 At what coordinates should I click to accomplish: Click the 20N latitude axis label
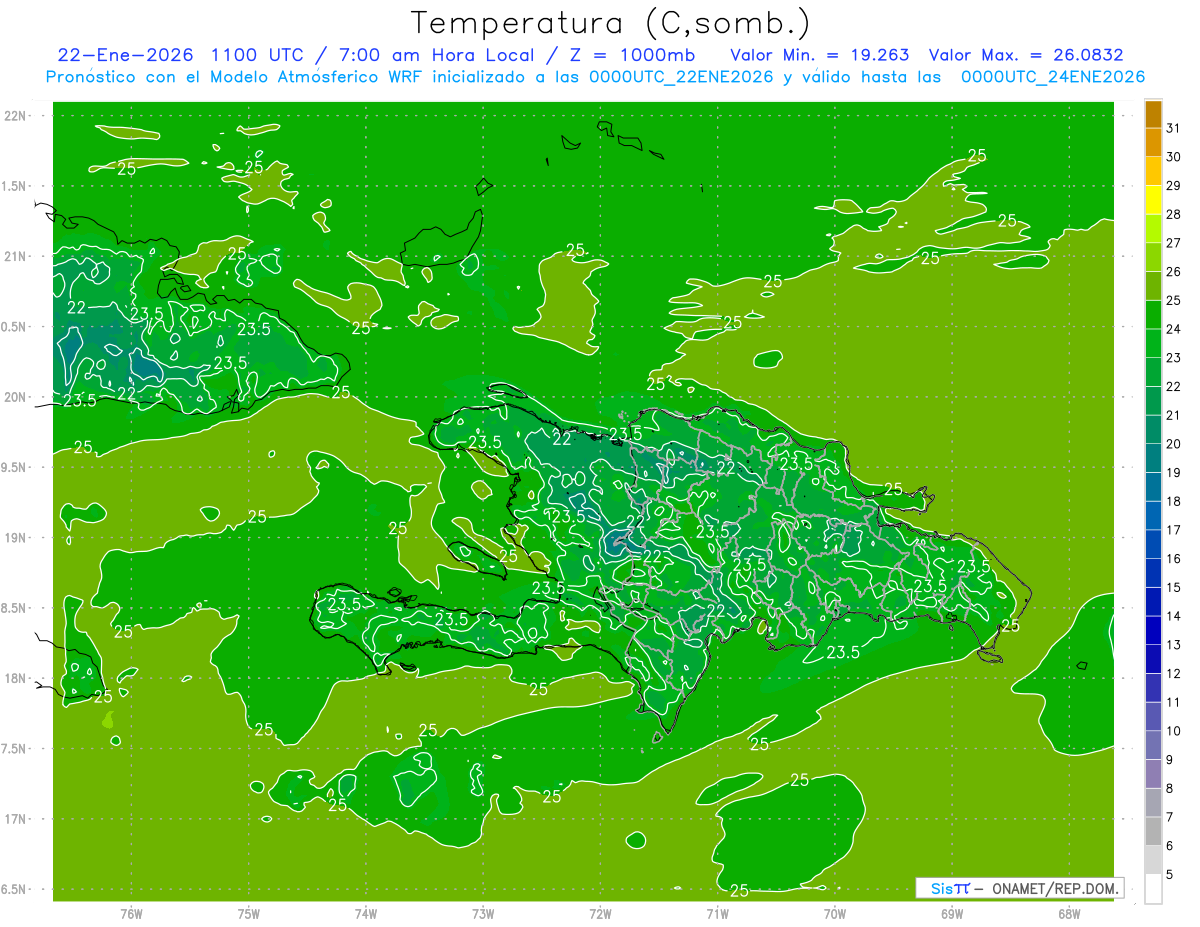[15, 398]
